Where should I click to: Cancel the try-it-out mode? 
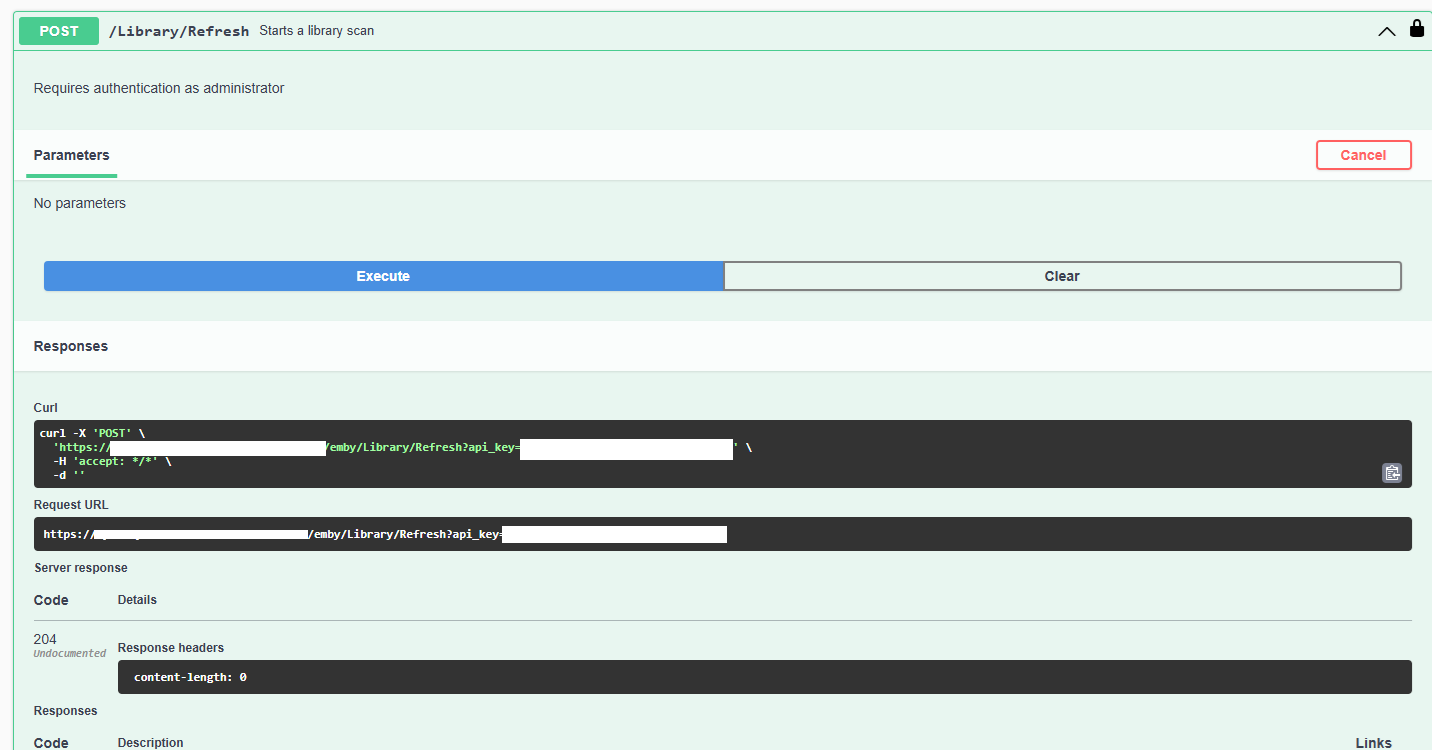coord(1363,155)
